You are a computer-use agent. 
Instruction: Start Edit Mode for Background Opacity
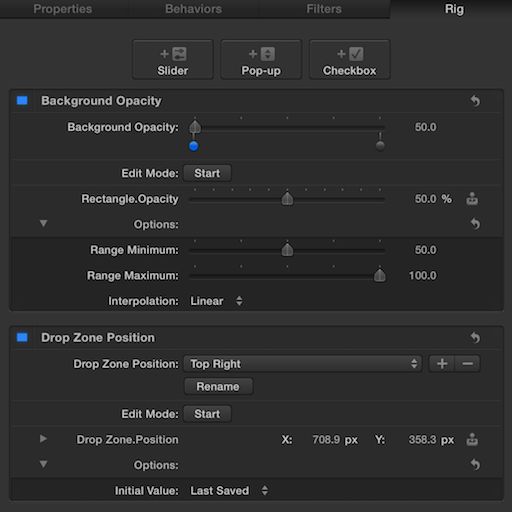(x=207, y=173)
